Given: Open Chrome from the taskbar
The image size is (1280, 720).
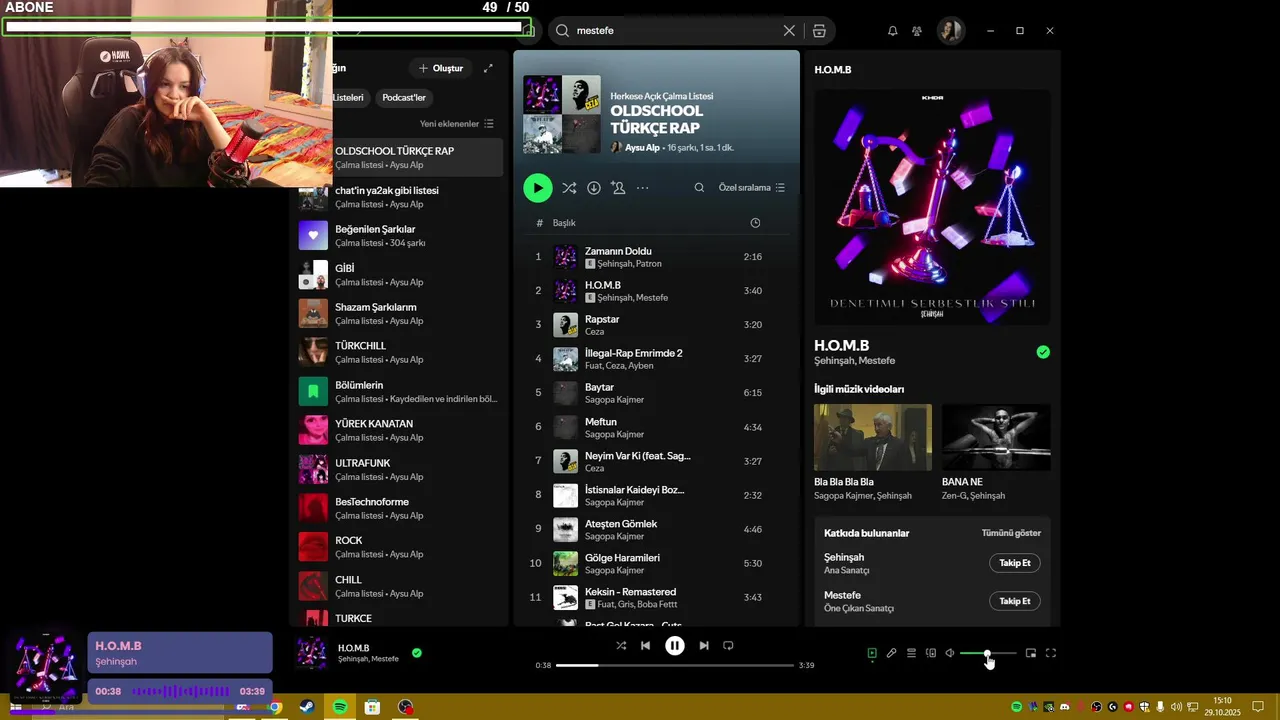Looking at the screenshot, I should coord(275,707).
